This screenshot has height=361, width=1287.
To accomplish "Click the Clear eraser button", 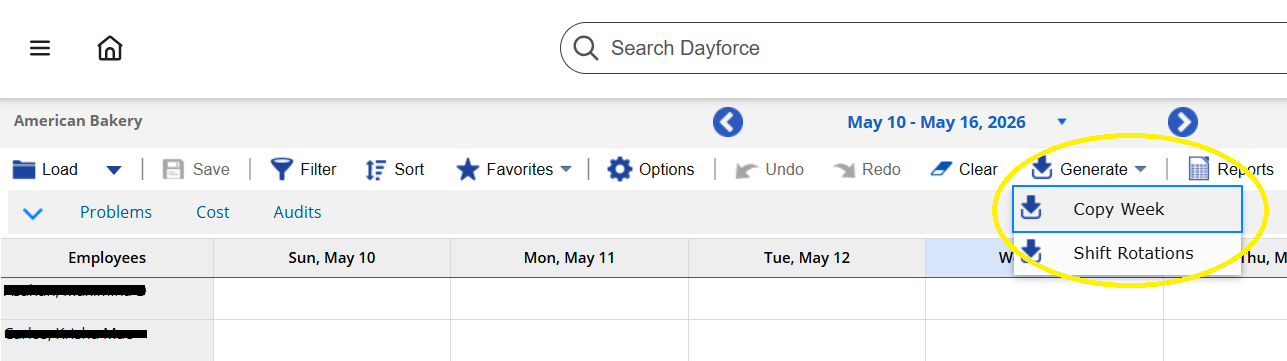I will click(x=963, y=170).
